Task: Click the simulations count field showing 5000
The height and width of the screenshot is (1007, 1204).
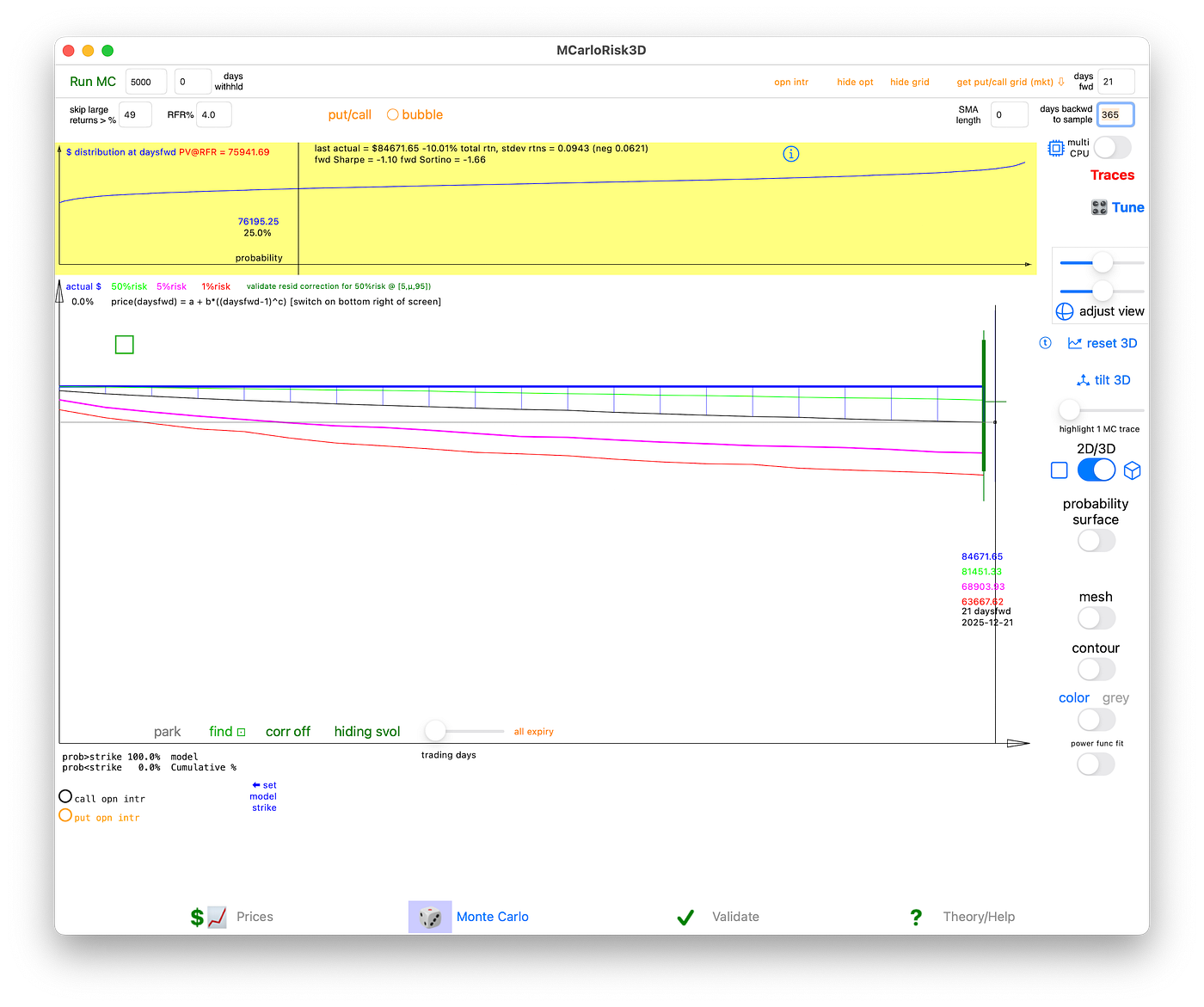Action: (146, 82)
